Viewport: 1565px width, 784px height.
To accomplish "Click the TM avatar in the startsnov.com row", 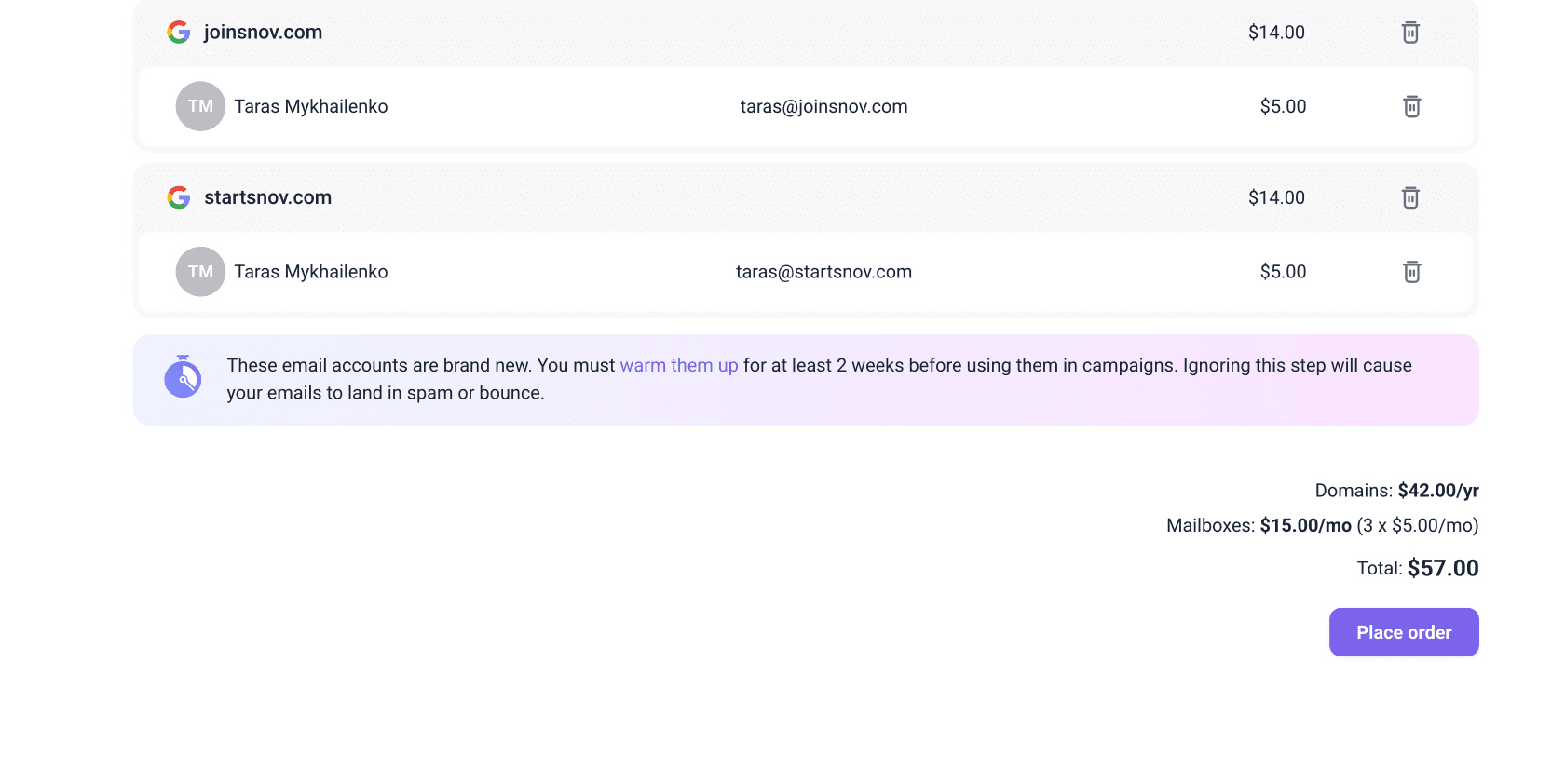I will [200, 272].
